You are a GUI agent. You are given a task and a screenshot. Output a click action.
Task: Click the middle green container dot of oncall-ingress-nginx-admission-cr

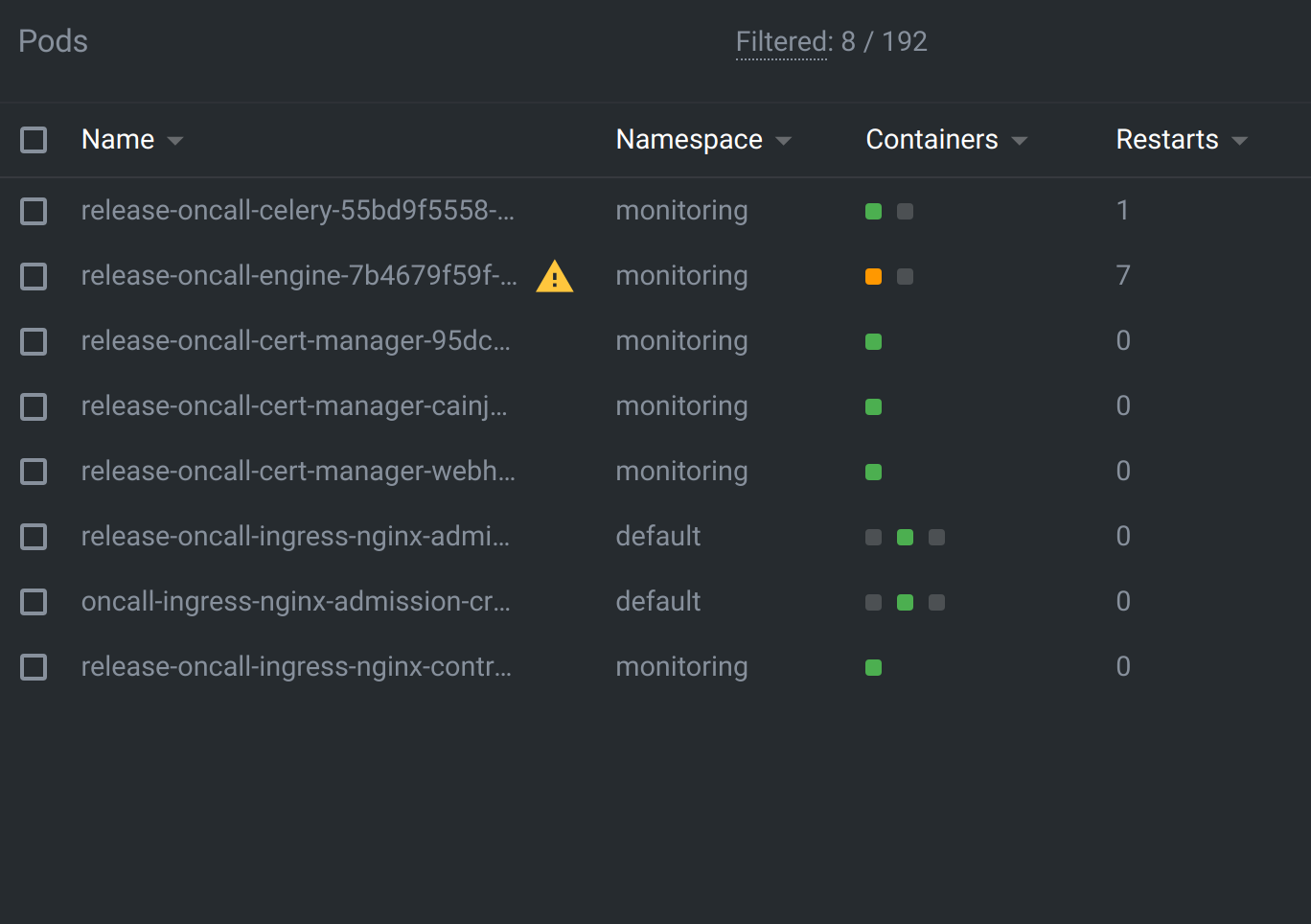[x=905, y=602]
